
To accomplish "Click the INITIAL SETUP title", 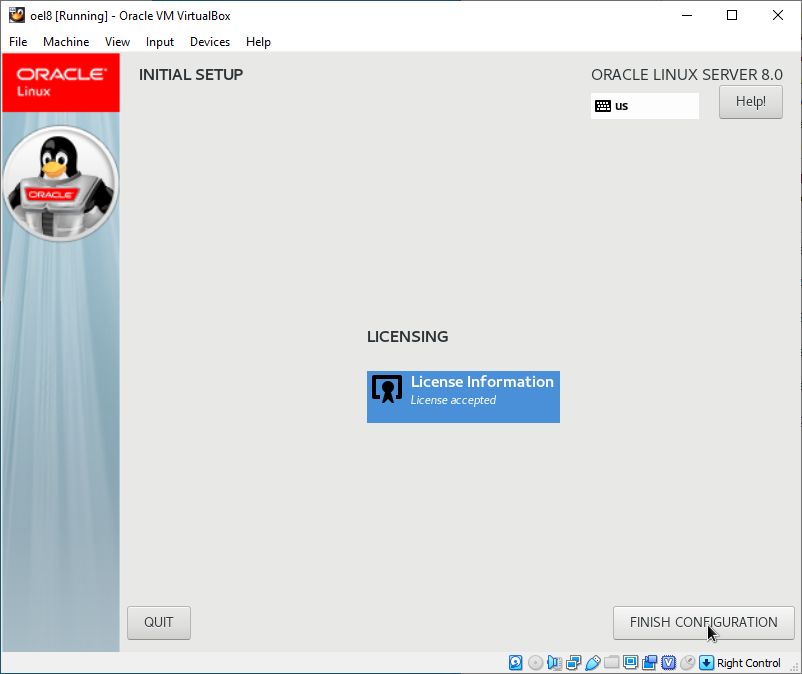I will (191, 75).
